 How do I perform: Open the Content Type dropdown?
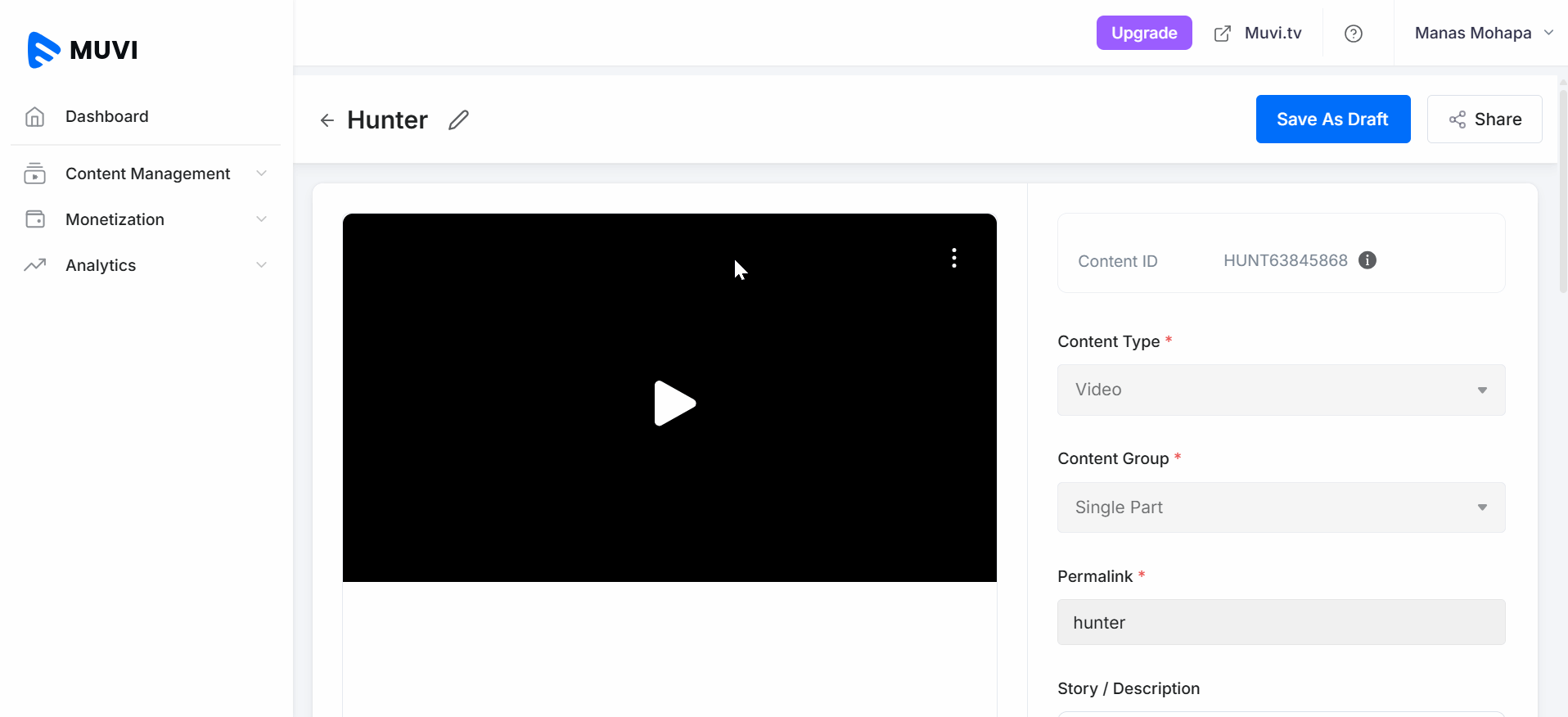click(x=1281, y=390)
